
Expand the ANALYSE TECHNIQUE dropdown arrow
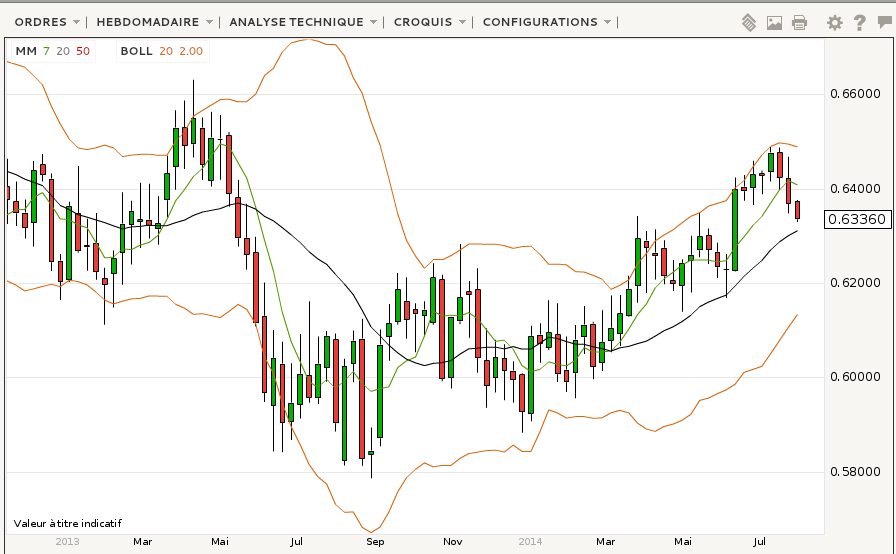click(x=373, y=22)
